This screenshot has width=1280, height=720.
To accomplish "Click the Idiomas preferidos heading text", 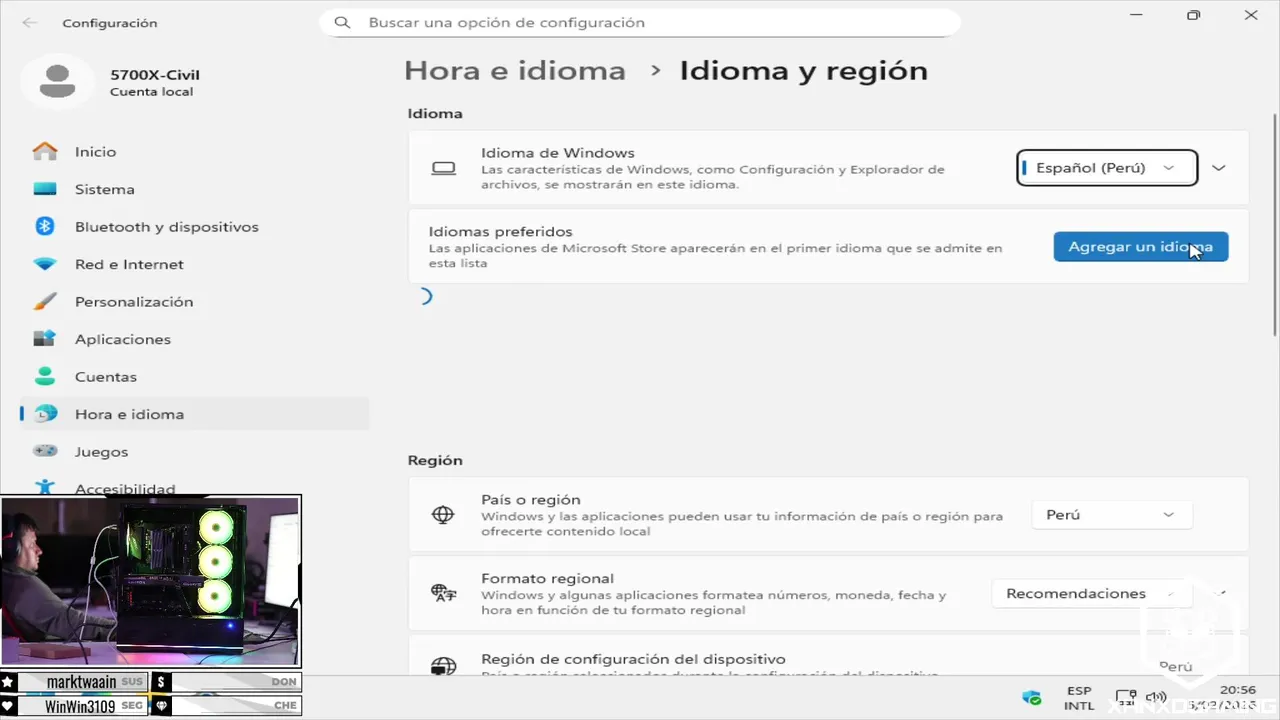I will point(500,231).
